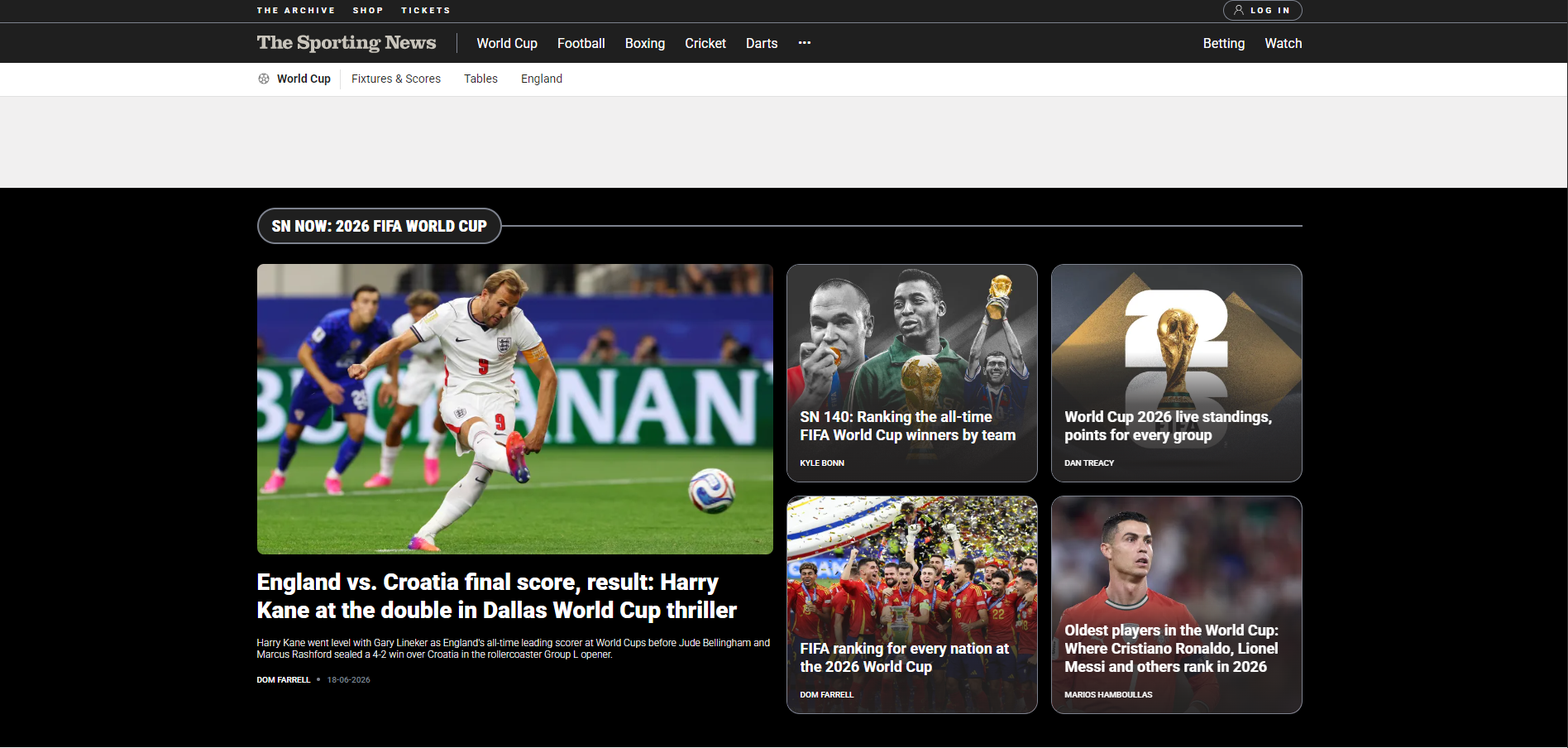Open World Cup 2026 live standings card

click(1177, 373)
